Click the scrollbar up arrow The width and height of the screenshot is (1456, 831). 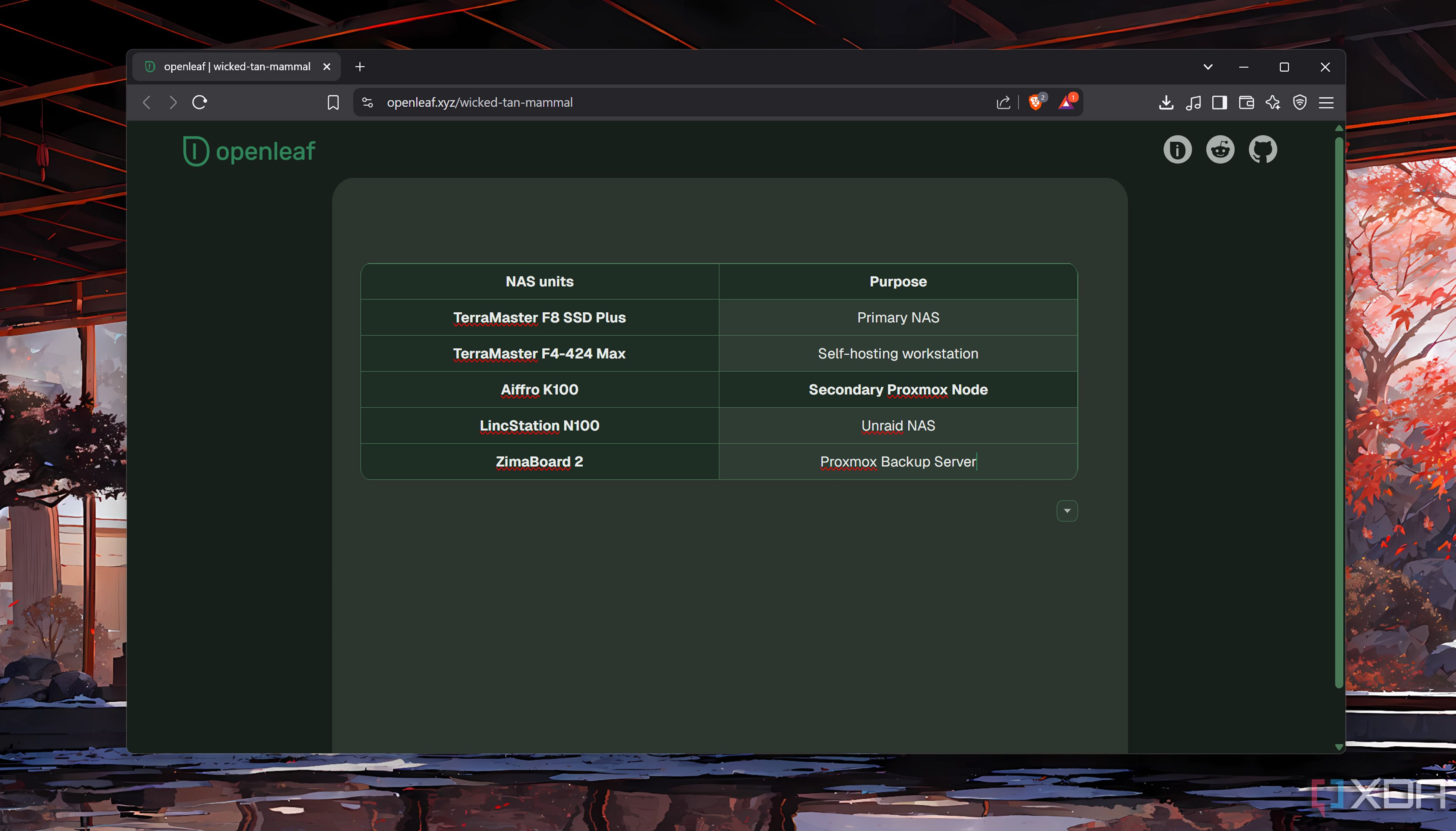(1338, 128)
